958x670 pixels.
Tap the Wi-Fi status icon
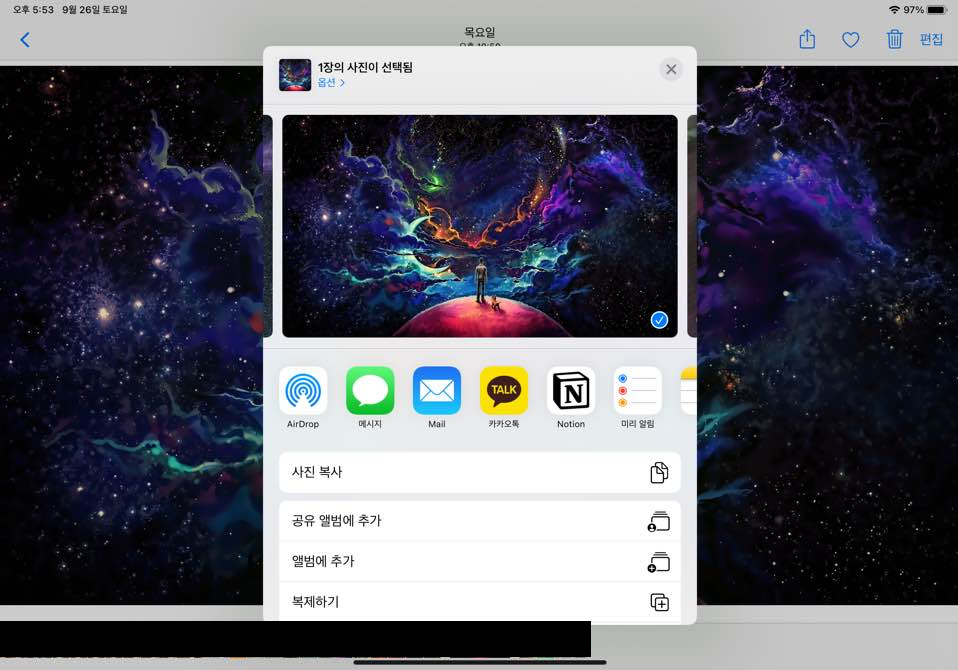(894, 10)
